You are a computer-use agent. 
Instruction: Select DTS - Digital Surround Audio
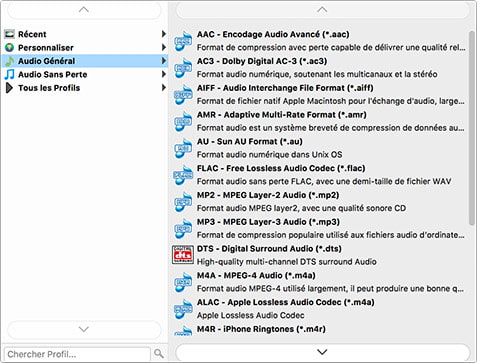(x=320, y=255)
